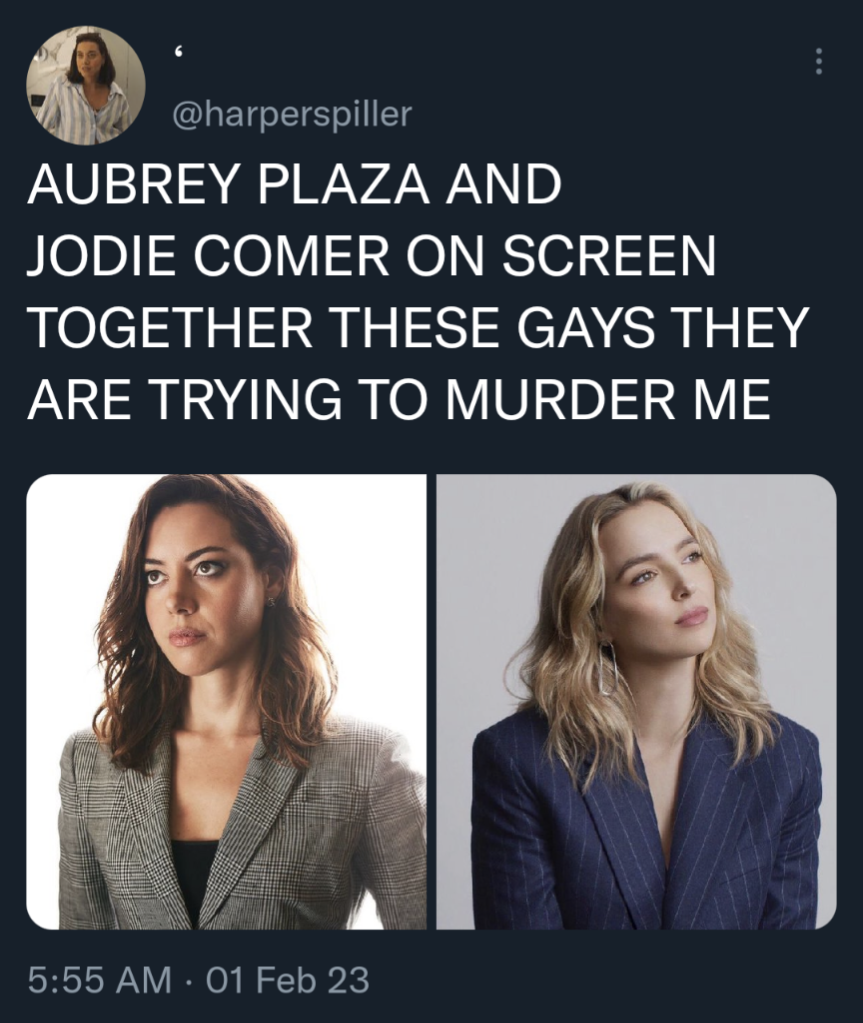863x1023 pixels.
Task: Open the left photo with plaid blazer
Action: (226, 701)
